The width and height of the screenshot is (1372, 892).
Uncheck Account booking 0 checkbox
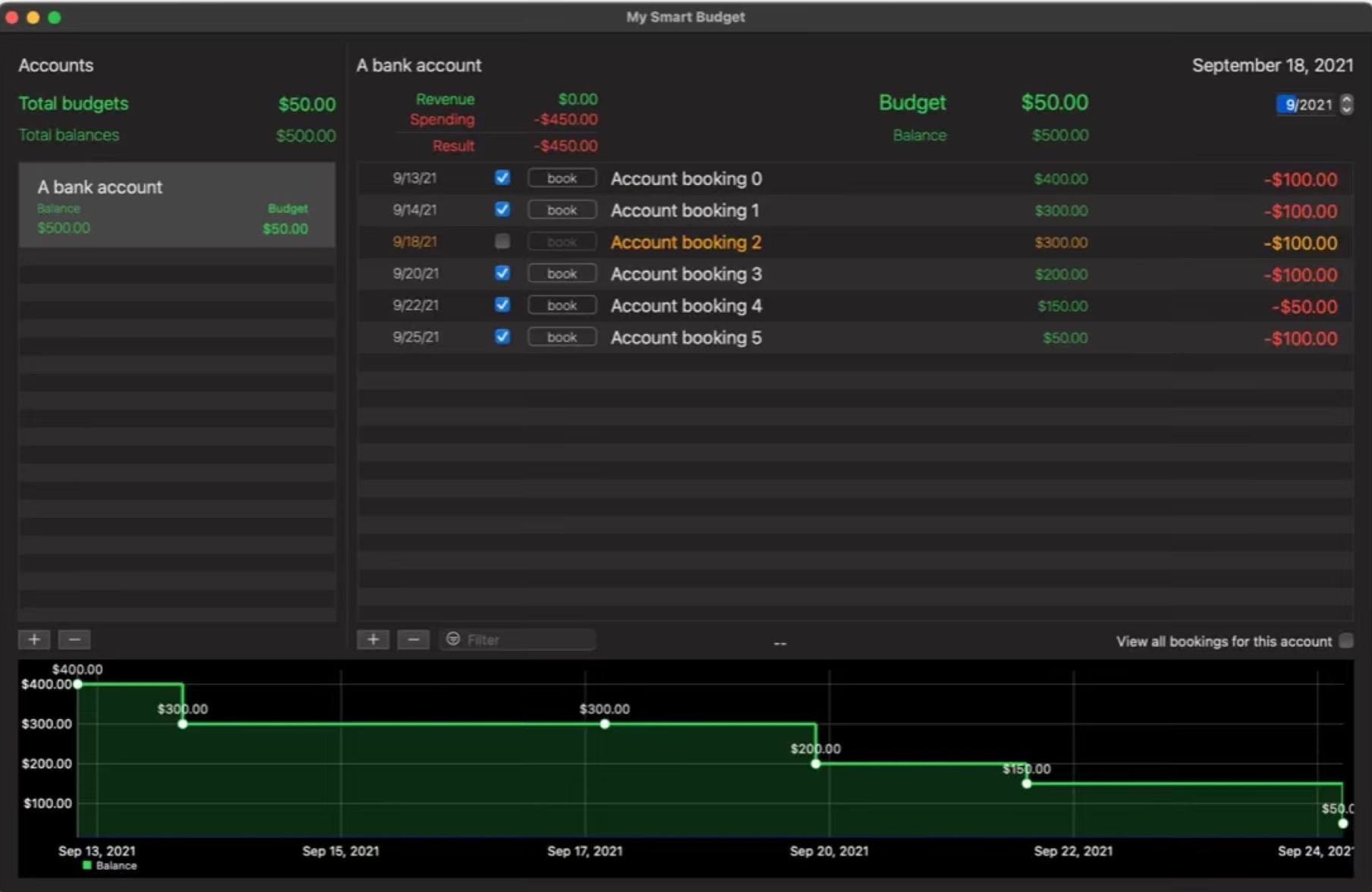tap(502, 177)
